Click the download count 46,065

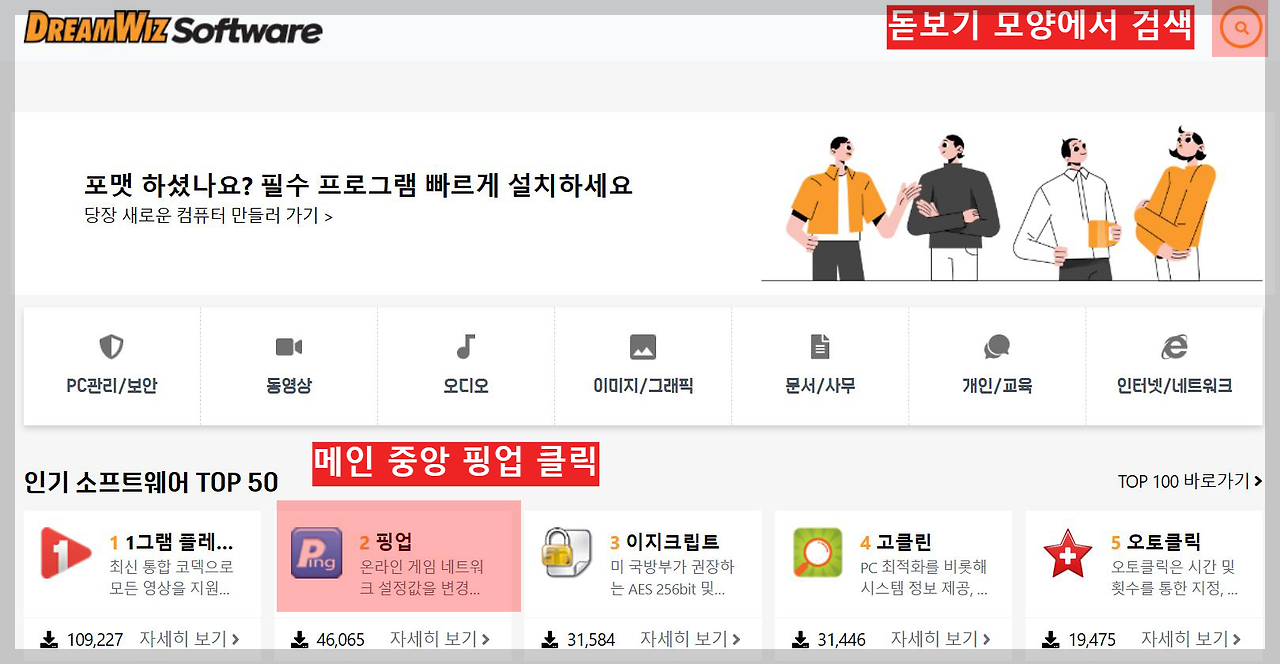point(341,640)
